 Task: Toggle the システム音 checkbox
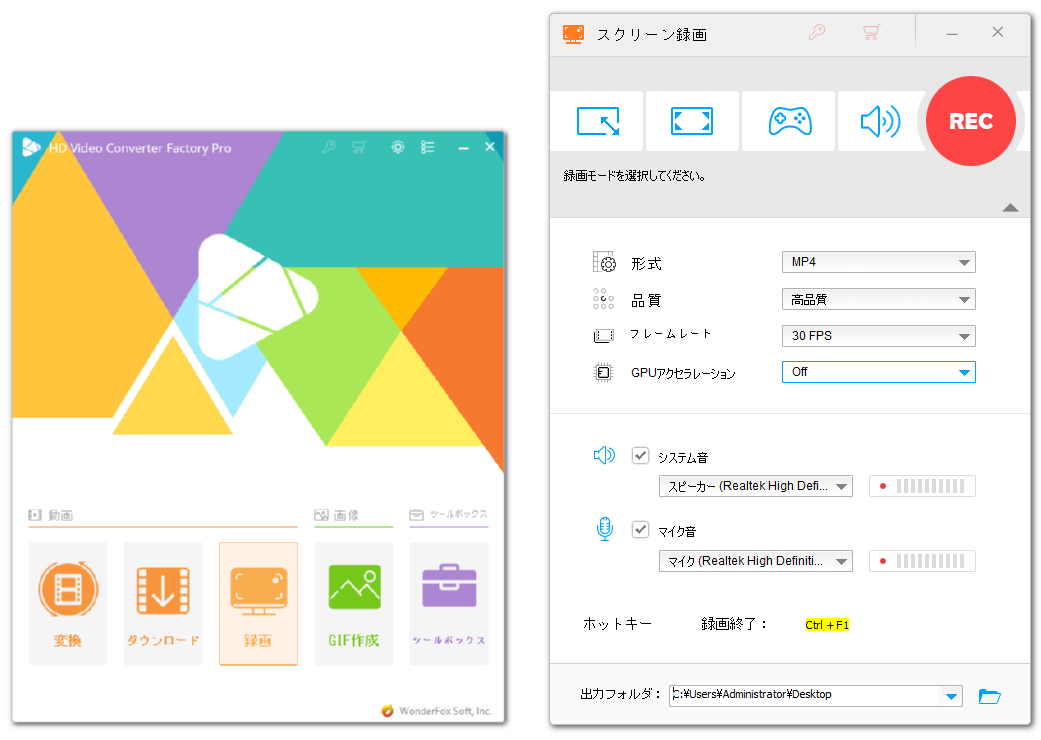(640, 456)
